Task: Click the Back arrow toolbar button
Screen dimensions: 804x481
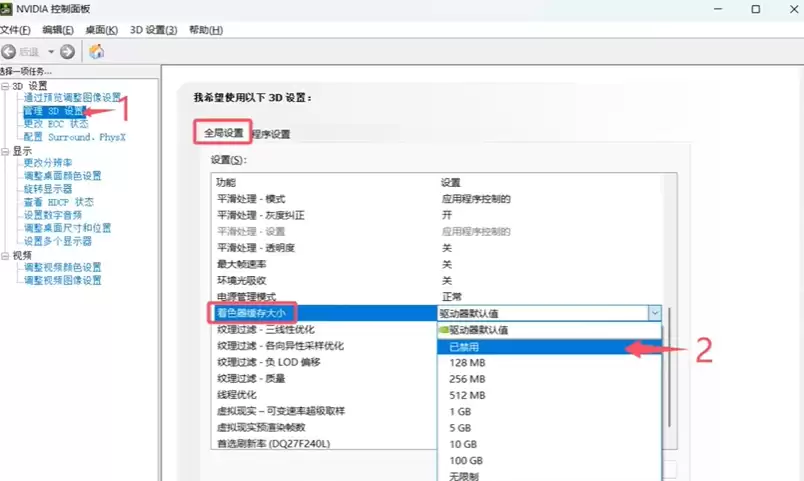Action: (8, 52)
